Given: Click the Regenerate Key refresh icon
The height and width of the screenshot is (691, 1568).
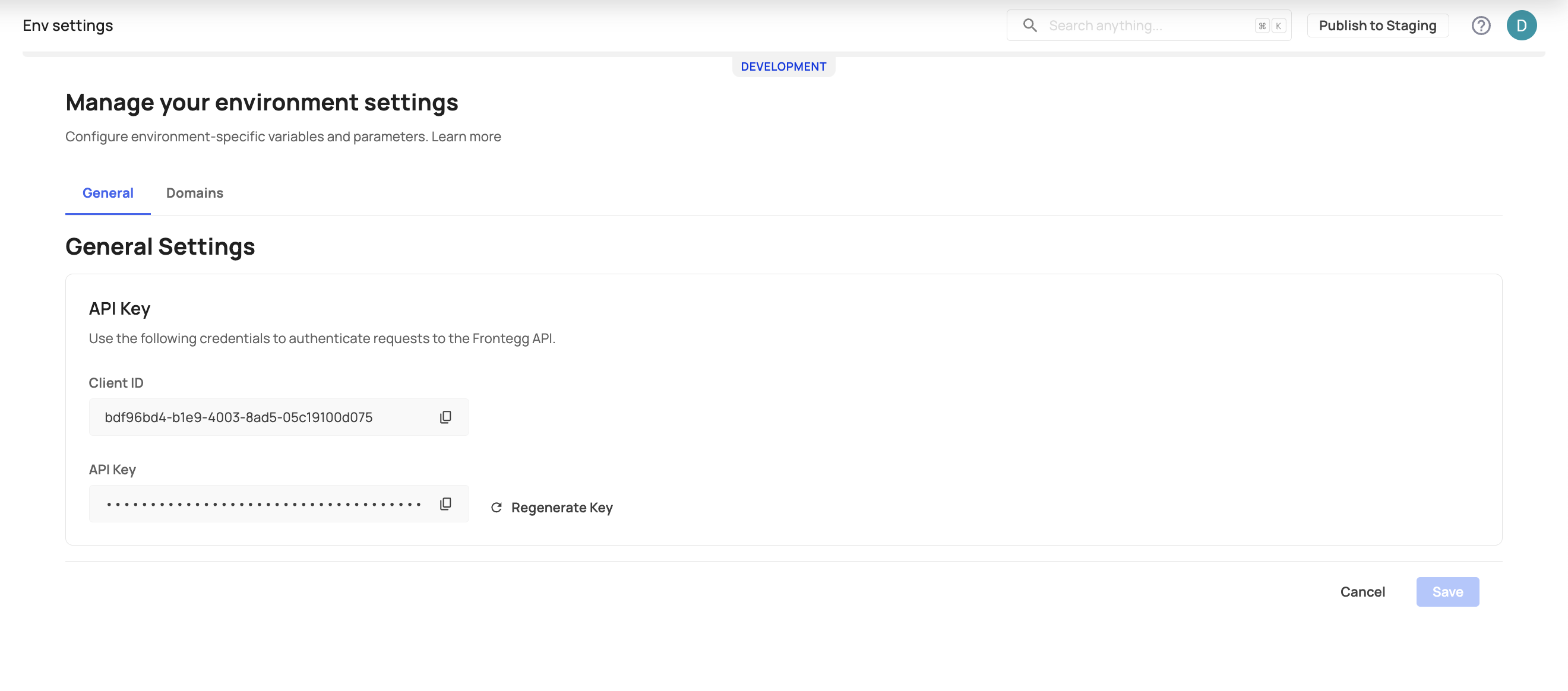Looking at the screenshot, I should [x=496, y=508].
